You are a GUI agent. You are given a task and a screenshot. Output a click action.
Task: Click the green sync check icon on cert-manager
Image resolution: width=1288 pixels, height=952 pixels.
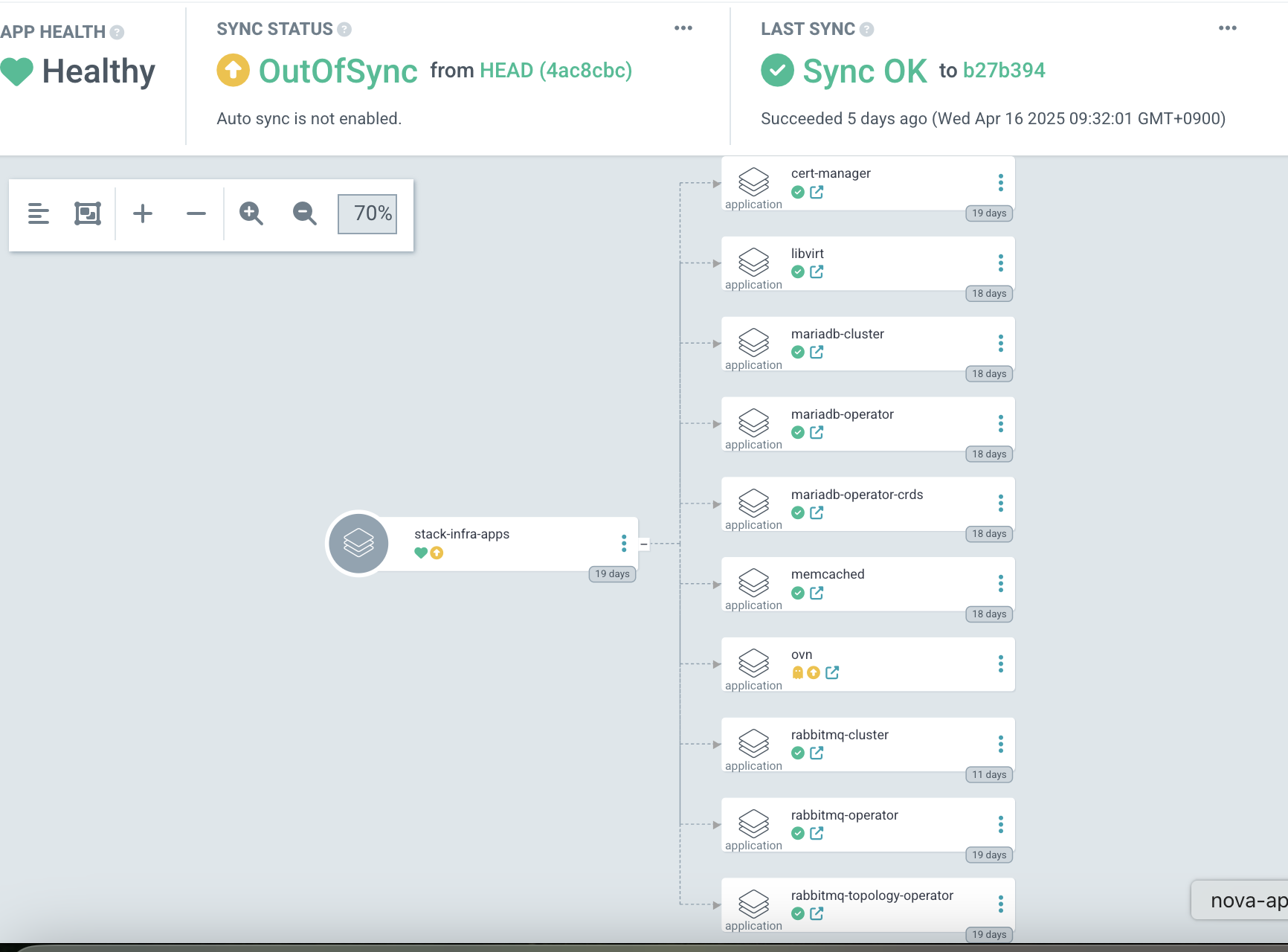tap(798, 192)
